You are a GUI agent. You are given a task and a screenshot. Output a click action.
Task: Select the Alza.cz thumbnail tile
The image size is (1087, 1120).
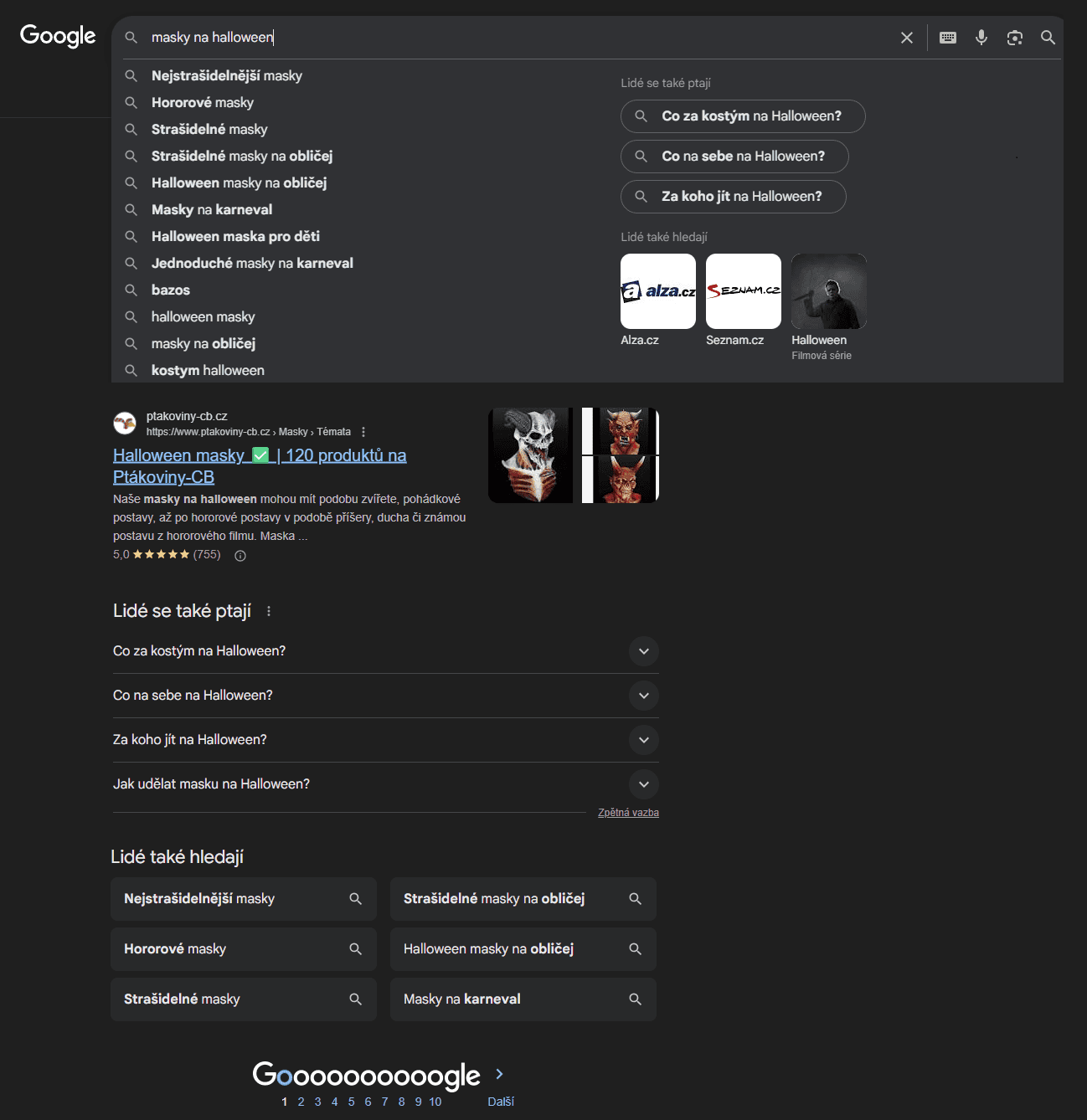(657, 291)
